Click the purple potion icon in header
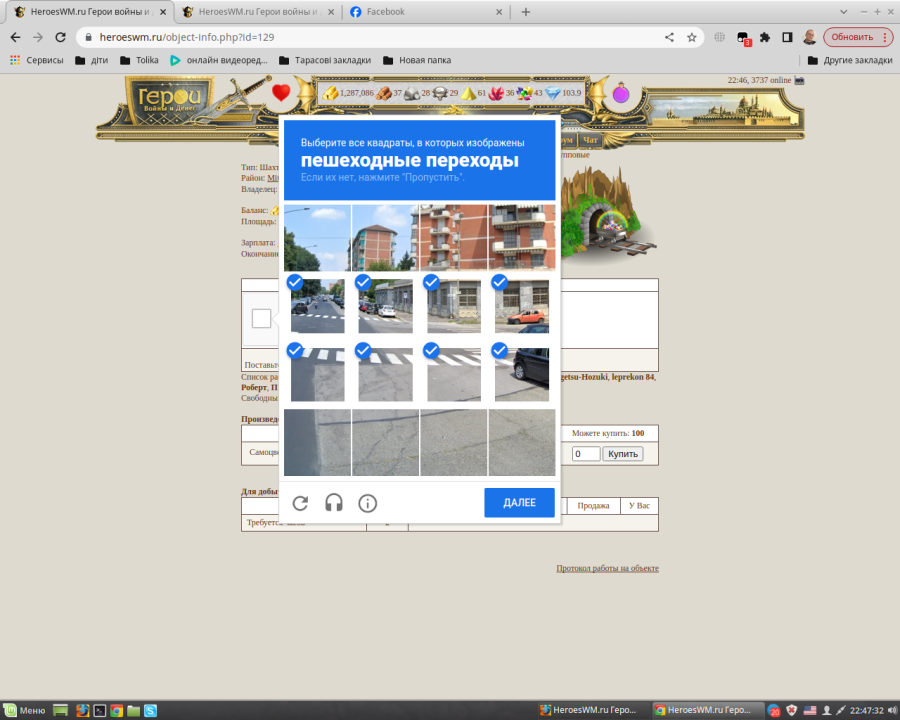This screenshot has width=900, height=720. (x=621, y=94)
